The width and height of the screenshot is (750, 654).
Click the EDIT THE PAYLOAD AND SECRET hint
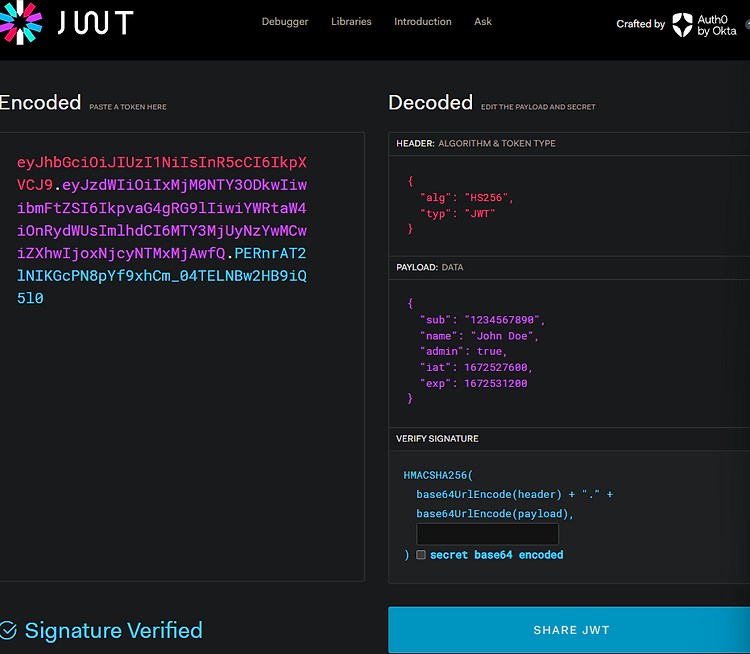[538, 107]
